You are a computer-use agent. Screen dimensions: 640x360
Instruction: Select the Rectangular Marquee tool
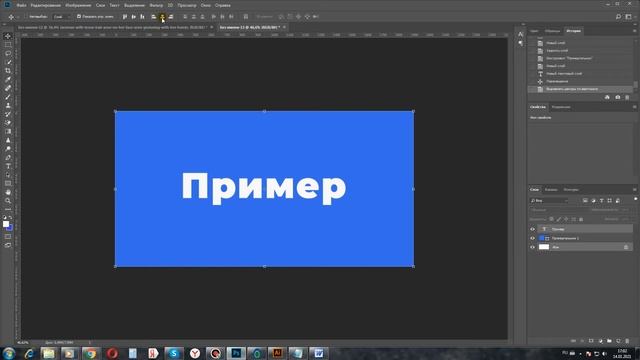(x=8, y=44)
